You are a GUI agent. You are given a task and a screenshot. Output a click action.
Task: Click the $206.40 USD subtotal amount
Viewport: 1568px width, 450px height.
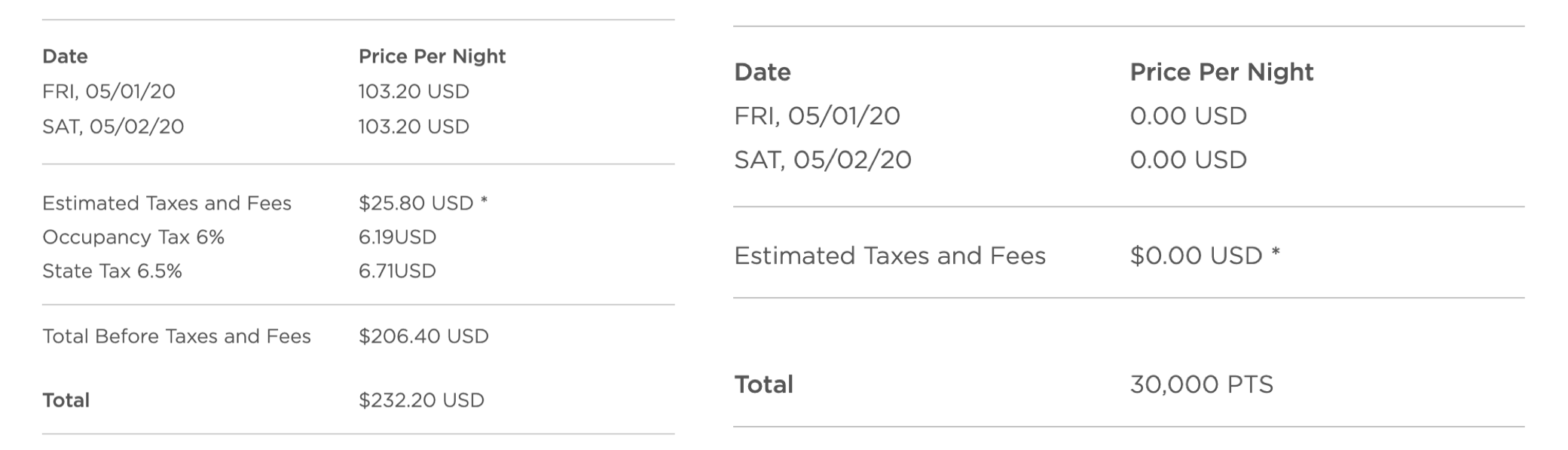coord(423,336)
